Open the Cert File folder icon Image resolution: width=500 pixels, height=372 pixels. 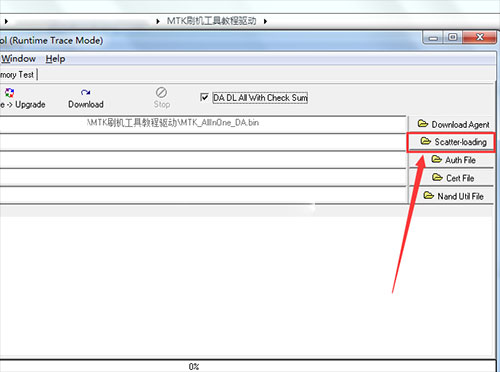[x=437, y=177]
